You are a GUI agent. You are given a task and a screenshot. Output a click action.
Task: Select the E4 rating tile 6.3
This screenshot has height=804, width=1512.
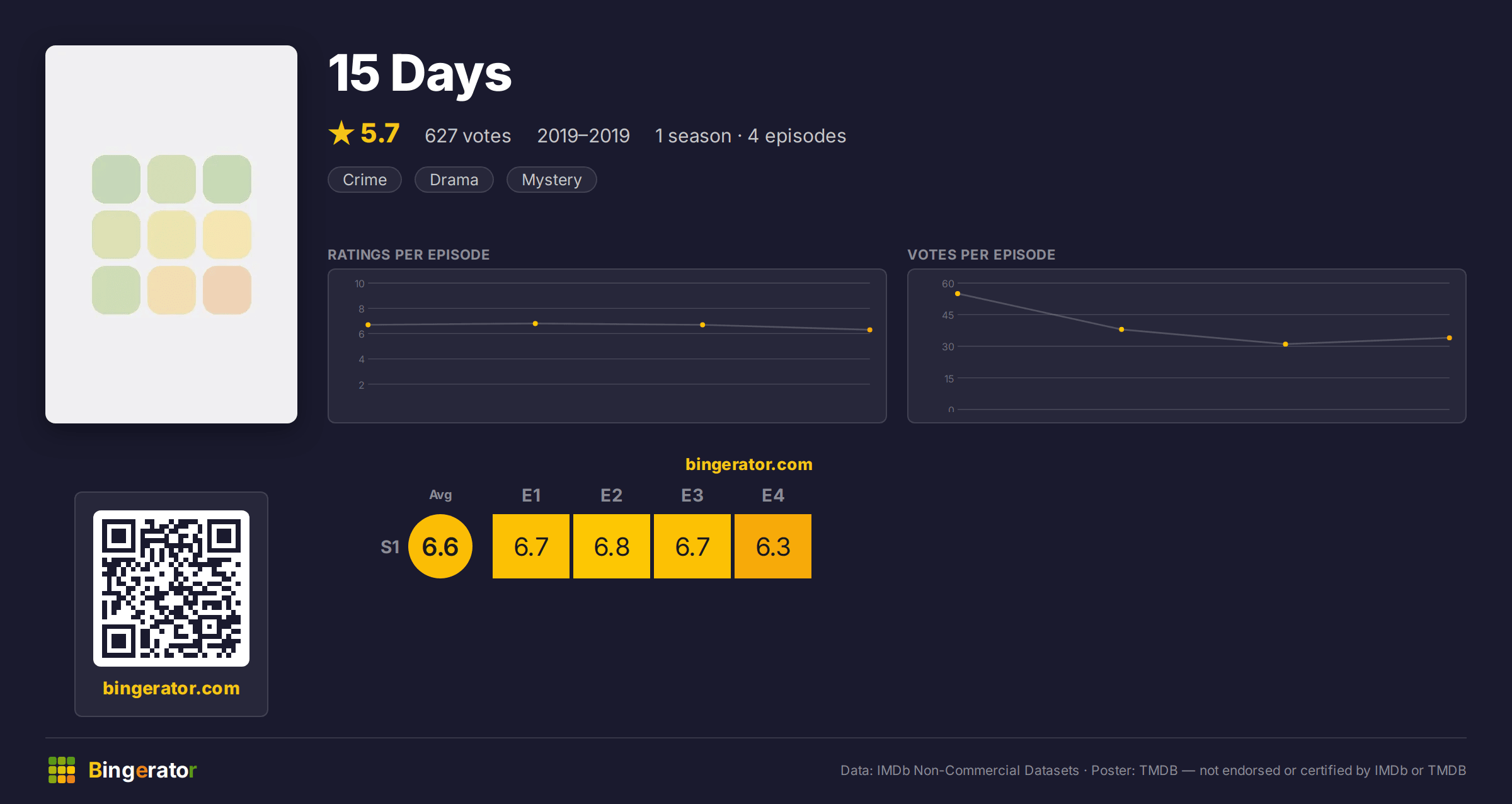pos(773,546)
